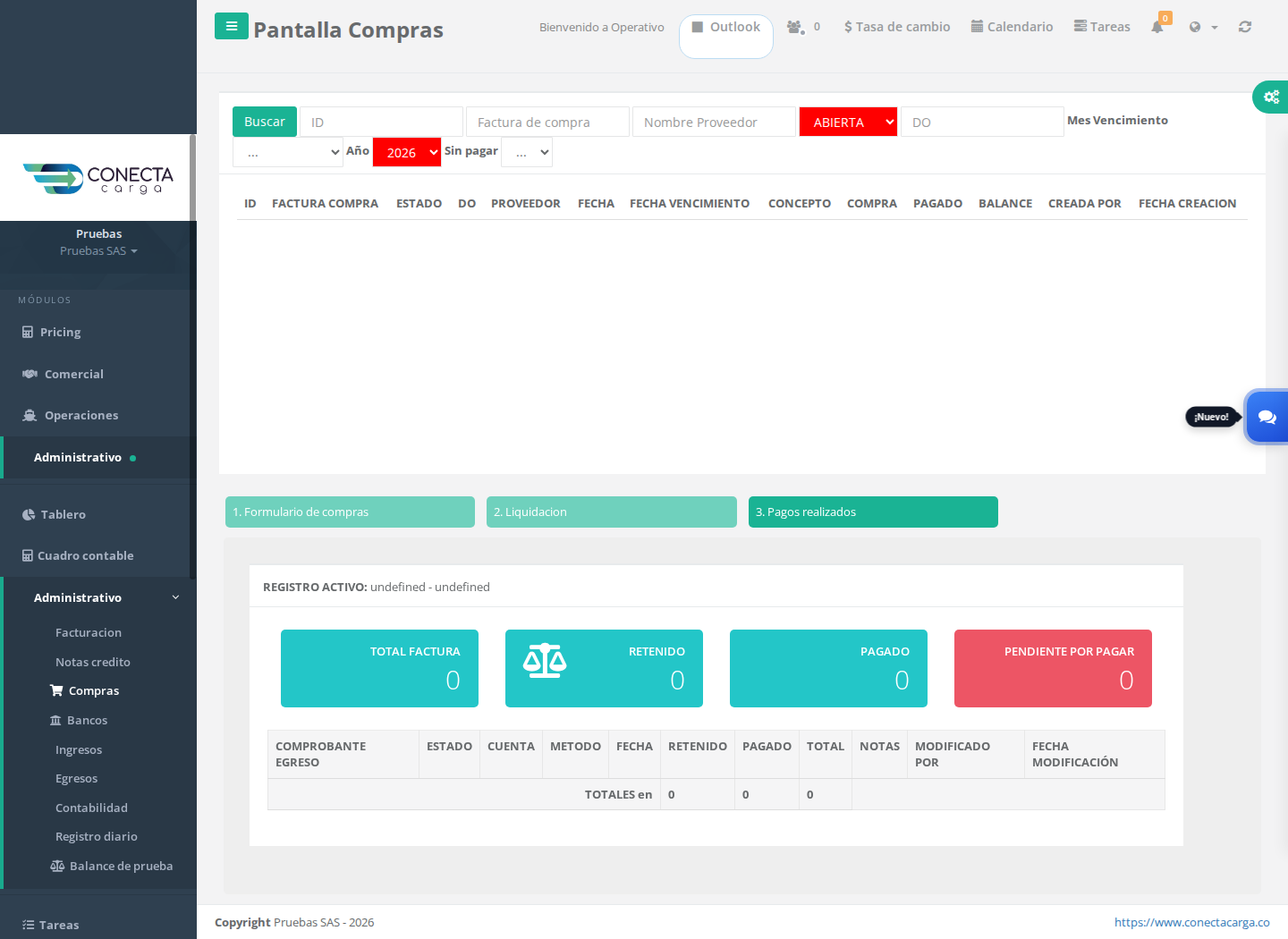Focus the DO input field
This screenshot has height=939, width=1288.
pos(982,122)
